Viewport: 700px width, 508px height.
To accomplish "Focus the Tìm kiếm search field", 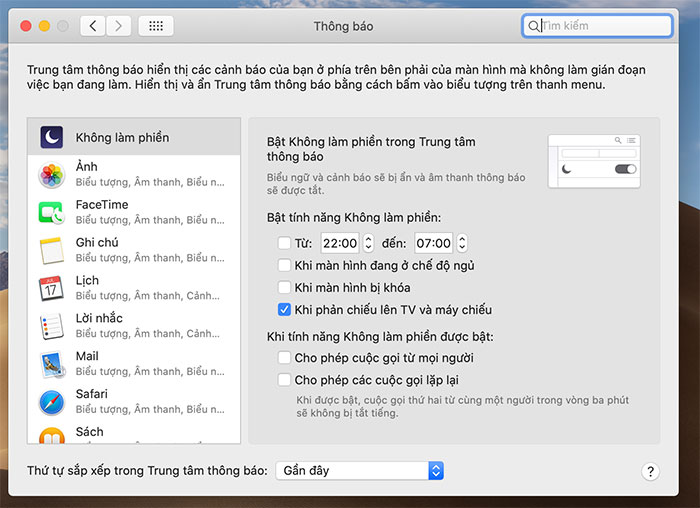I will click(x=597, y=26).
